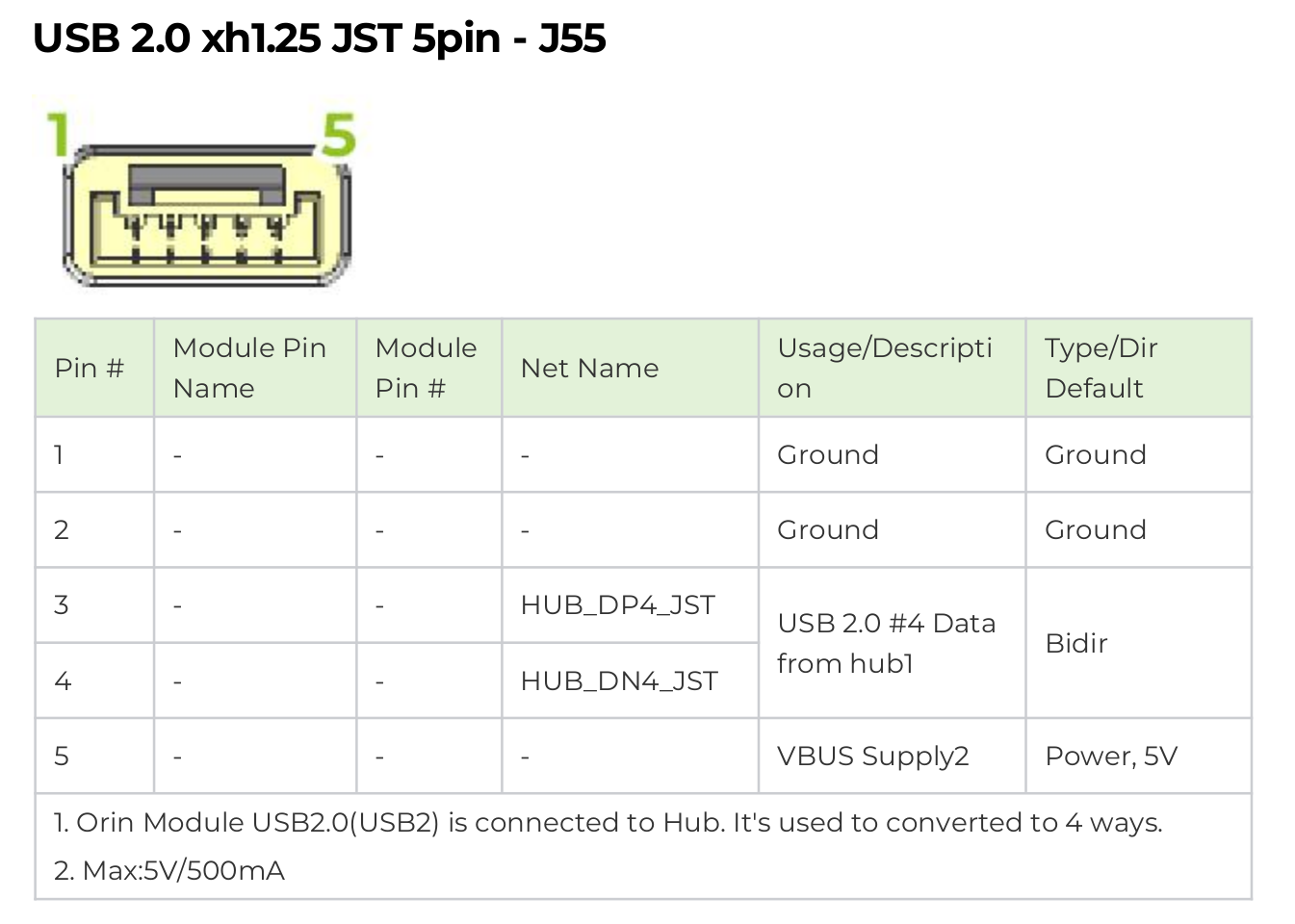The width and height of the screenshot is (1295, 924).
Task: Click the Orin Module USB2.0 footnote
Action: coord(609,823)
